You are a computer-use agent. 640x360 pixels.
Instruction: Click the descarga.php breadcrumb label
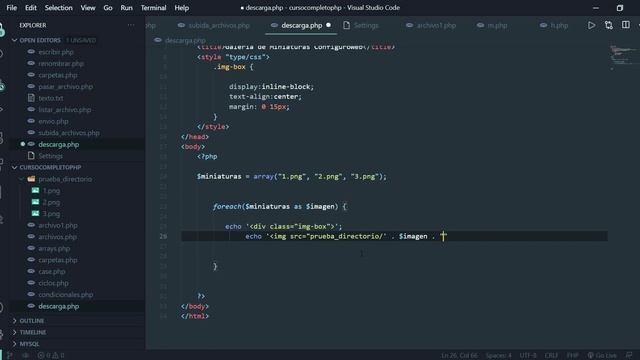[185, 40]
